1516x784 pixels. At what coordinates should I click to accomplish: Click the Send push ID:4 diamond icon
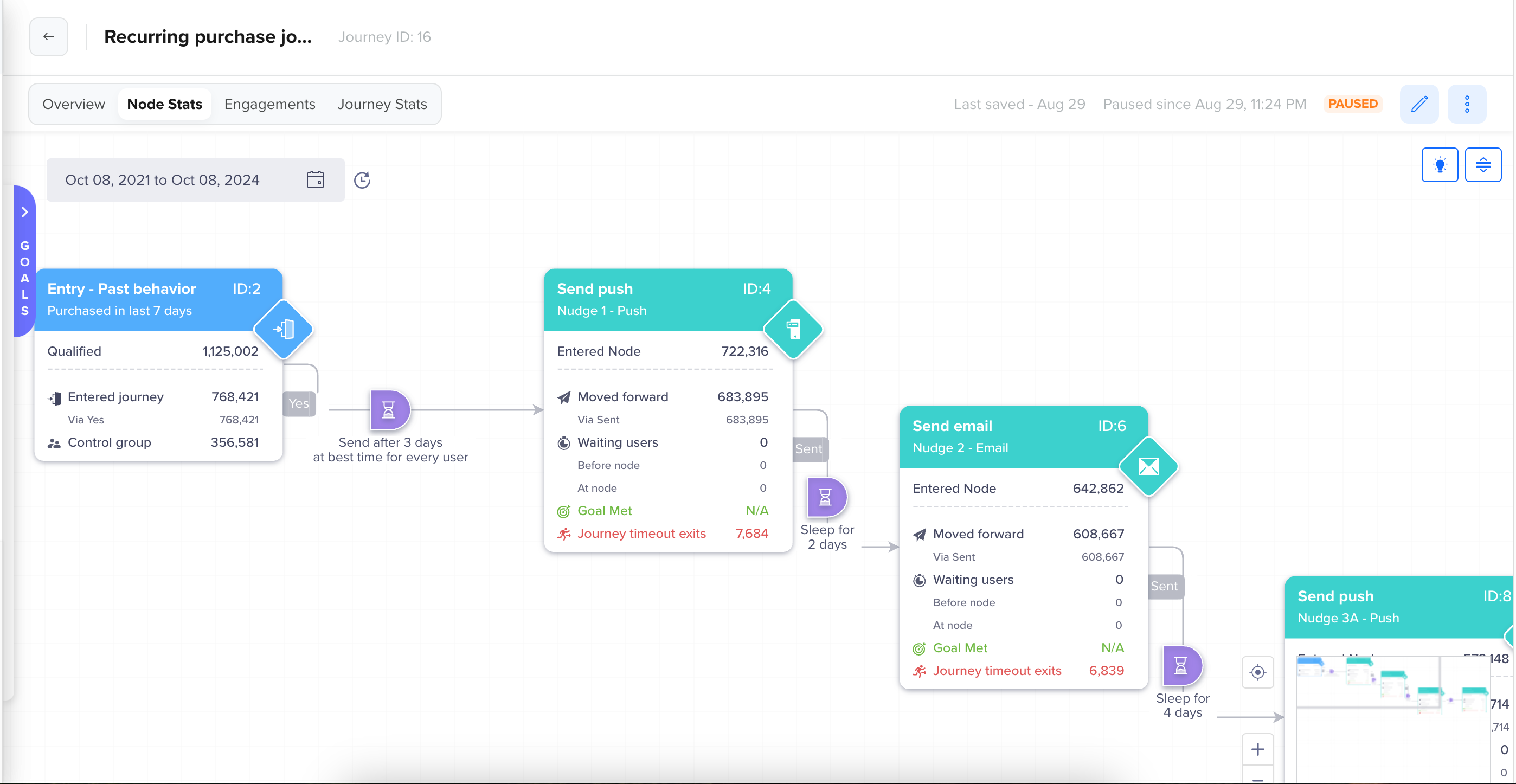coord(793,329)
